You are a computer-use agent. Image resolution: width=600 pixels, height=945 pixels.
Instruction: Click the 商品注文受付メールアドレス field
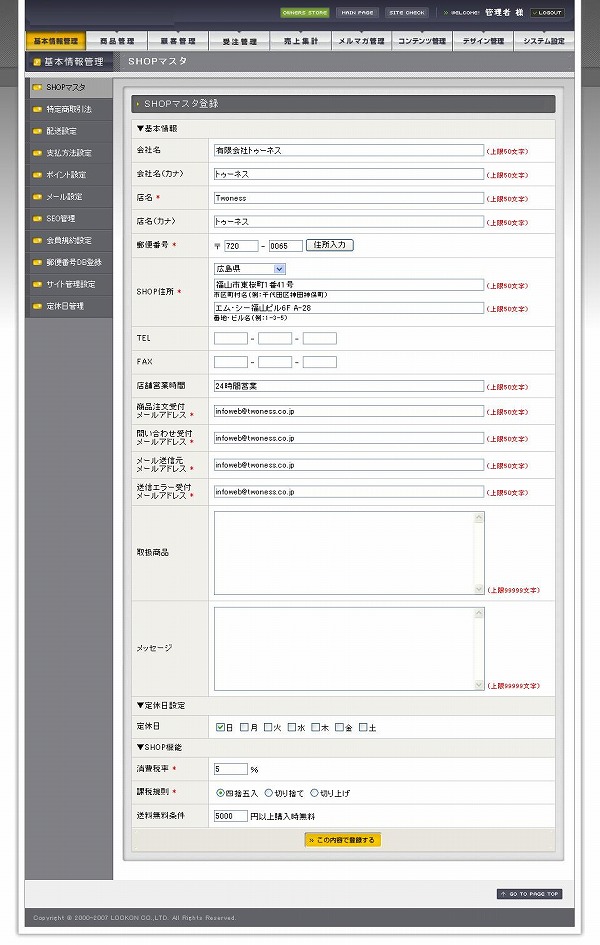pos(349,411)
